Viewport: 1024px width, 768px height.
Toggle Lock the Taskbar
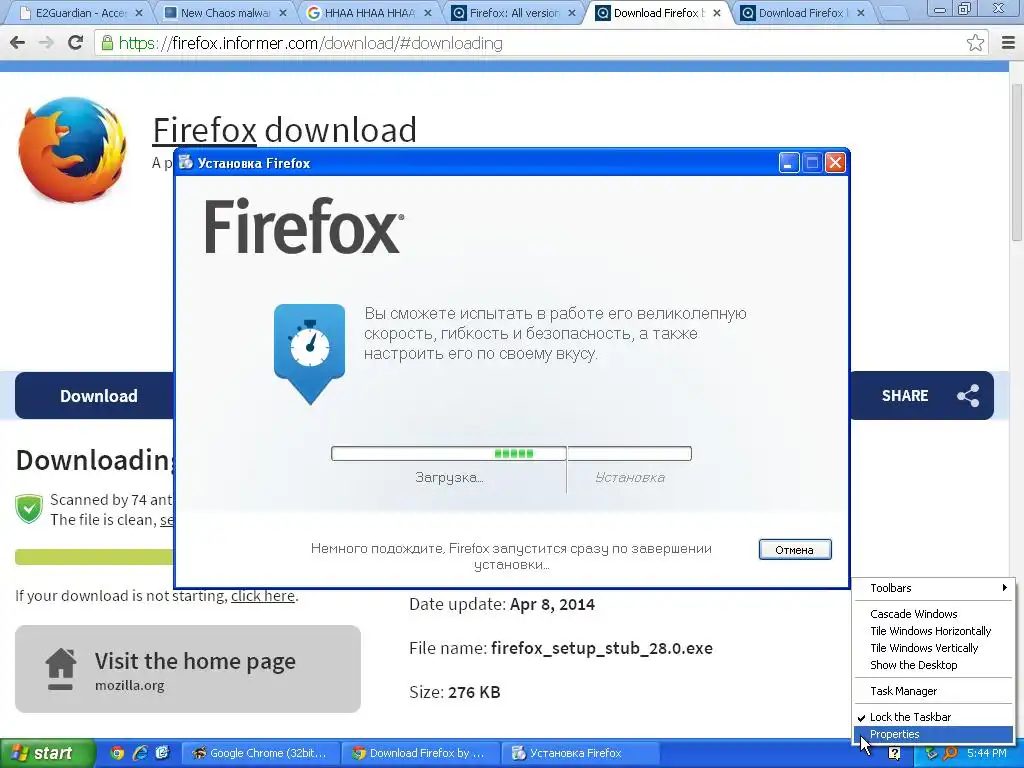coord(935,717)
